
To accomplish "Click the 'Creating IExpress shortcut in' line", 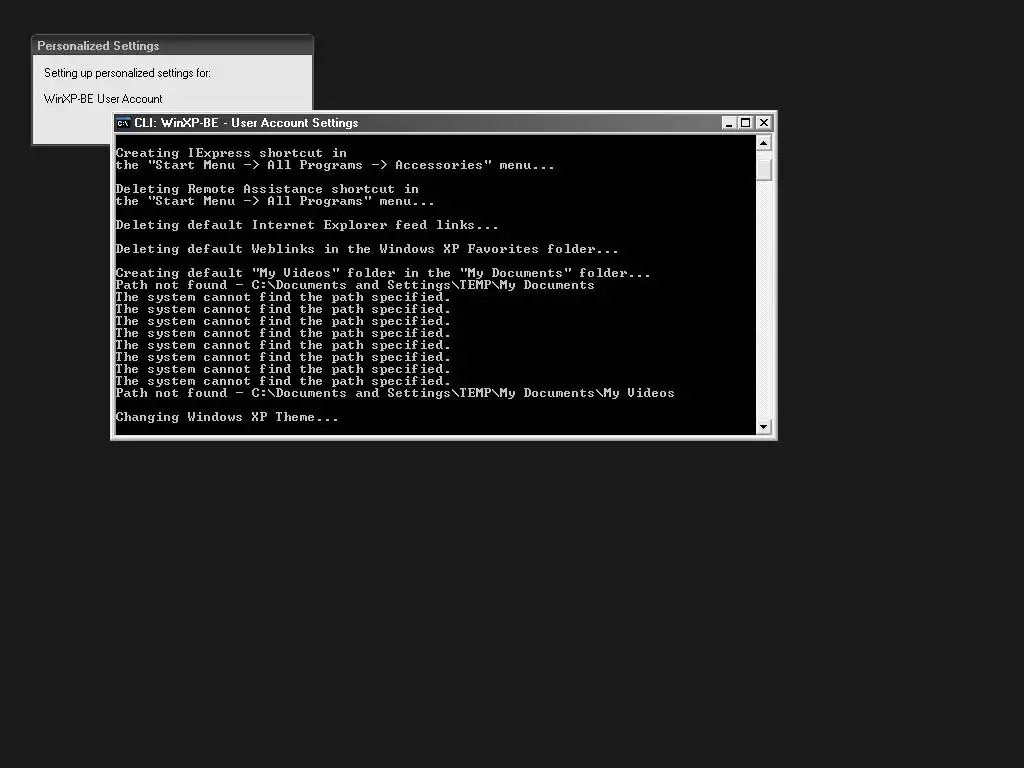I will coord(231,153).
